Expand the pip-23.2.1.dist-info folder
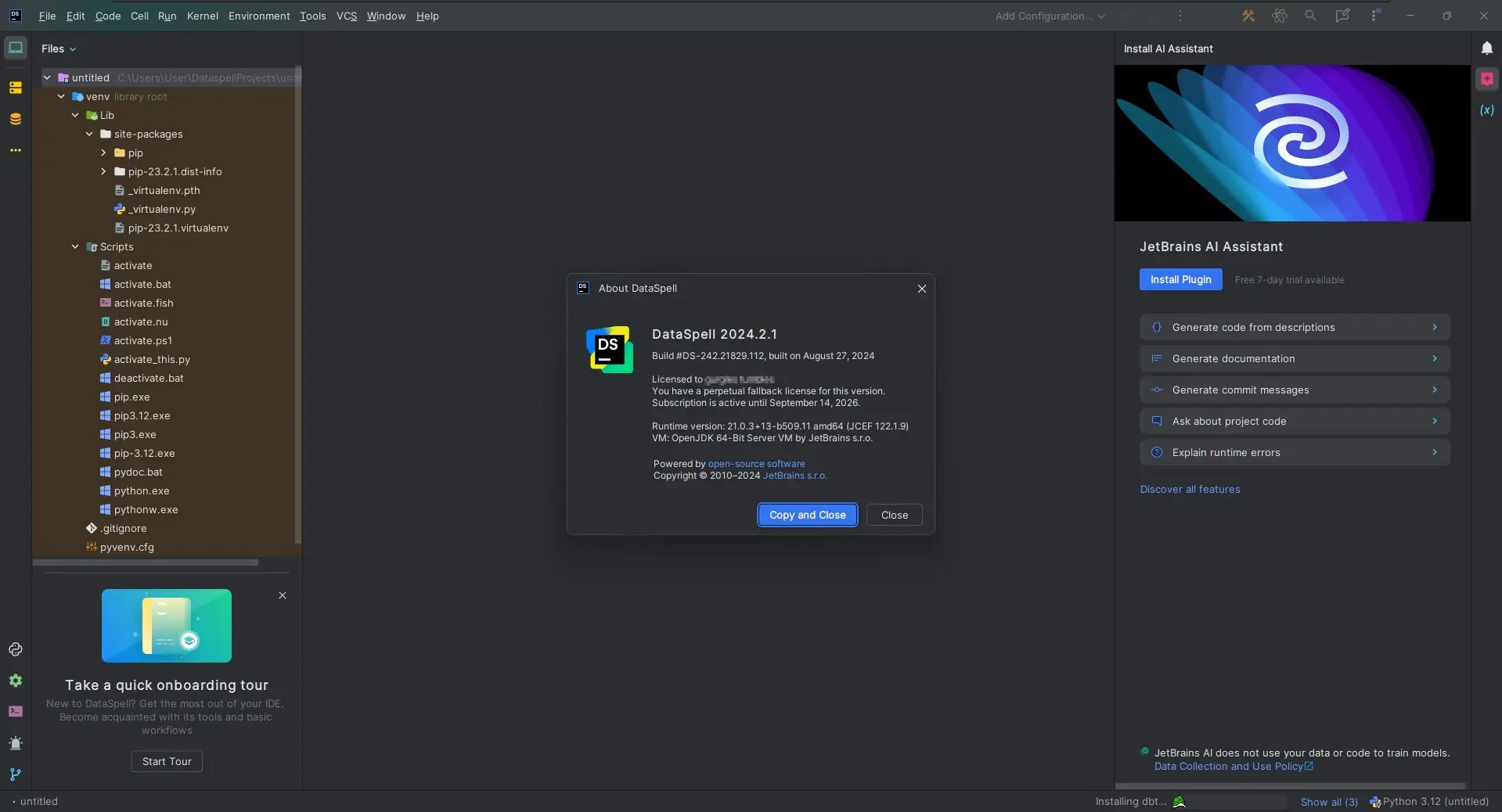The width and height of the screenshot is (1502, 812). (103, 171)
